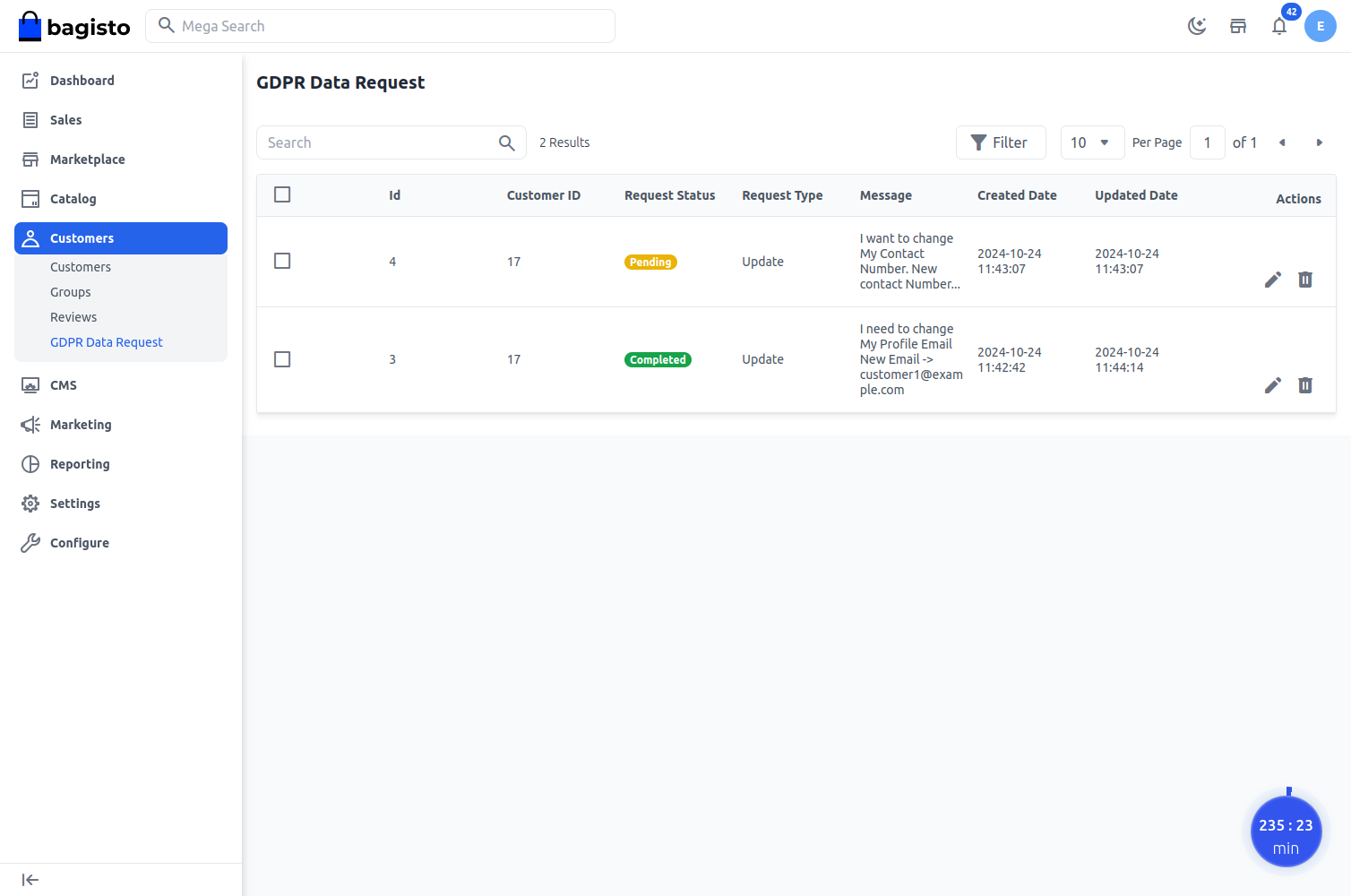1351x896 pixels.
Task: Open Catalog menu item
Action: coord(121,199)
